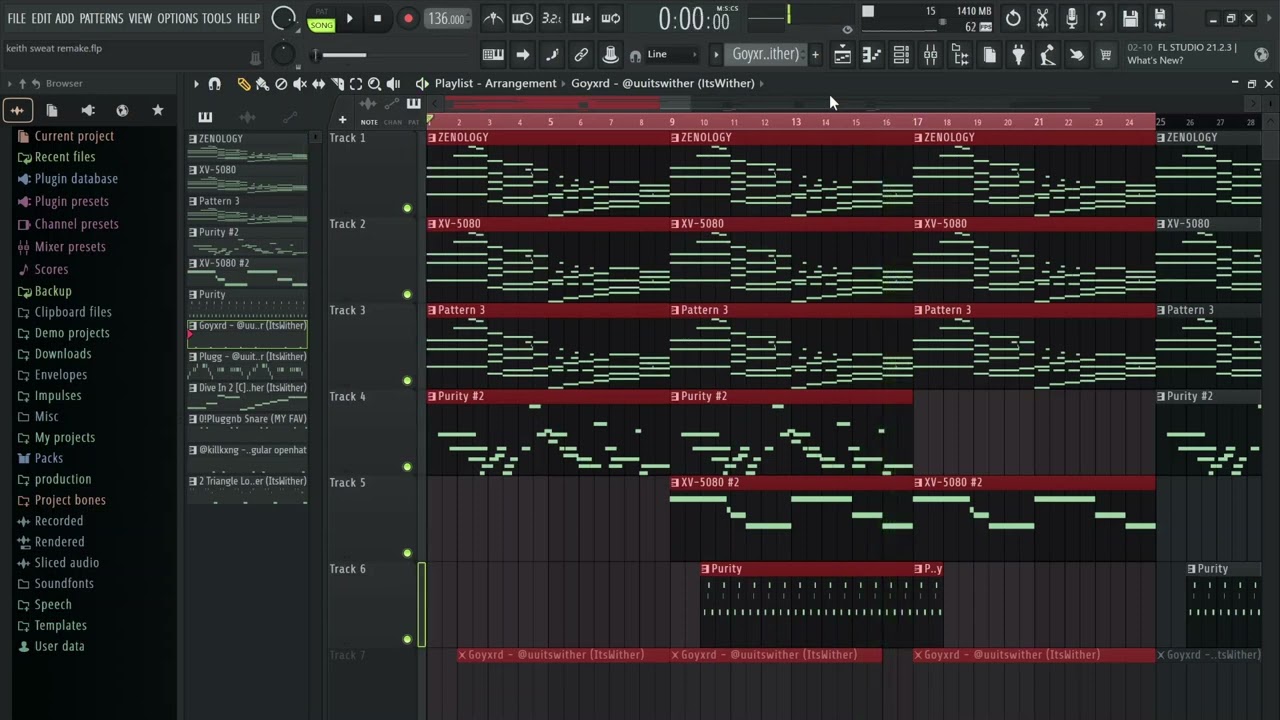This screenshot has height=720, width=1280.
Task: Select the Paint brush tool
Action: tap(262, 84)
